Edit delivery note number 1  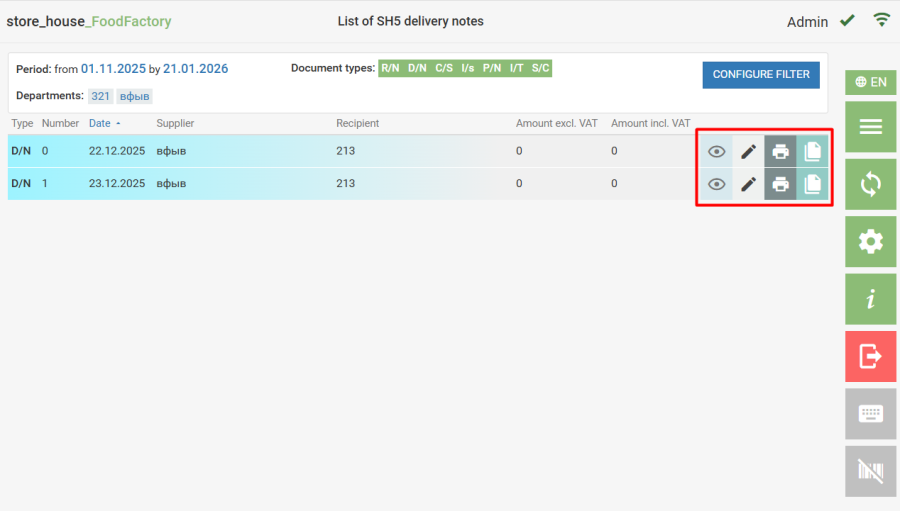[748, 184]
